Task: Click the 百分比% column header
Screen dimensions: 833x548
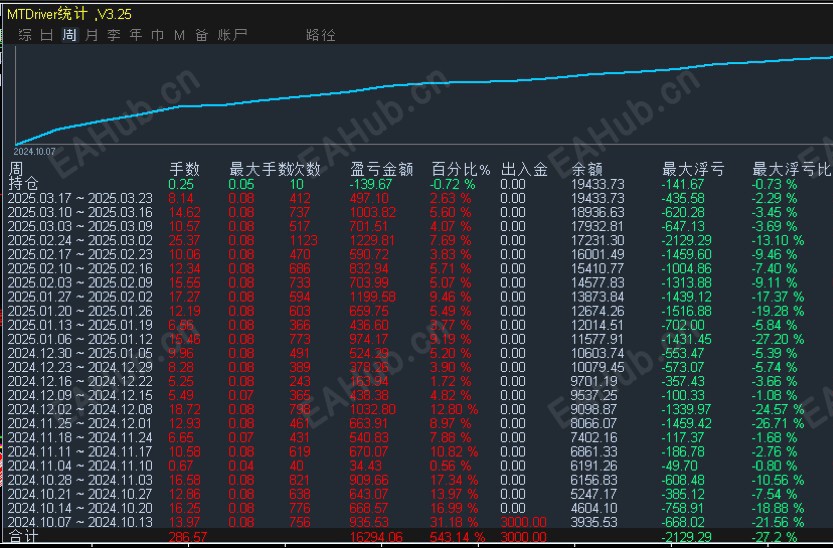Action: click(x=461, y=169)
